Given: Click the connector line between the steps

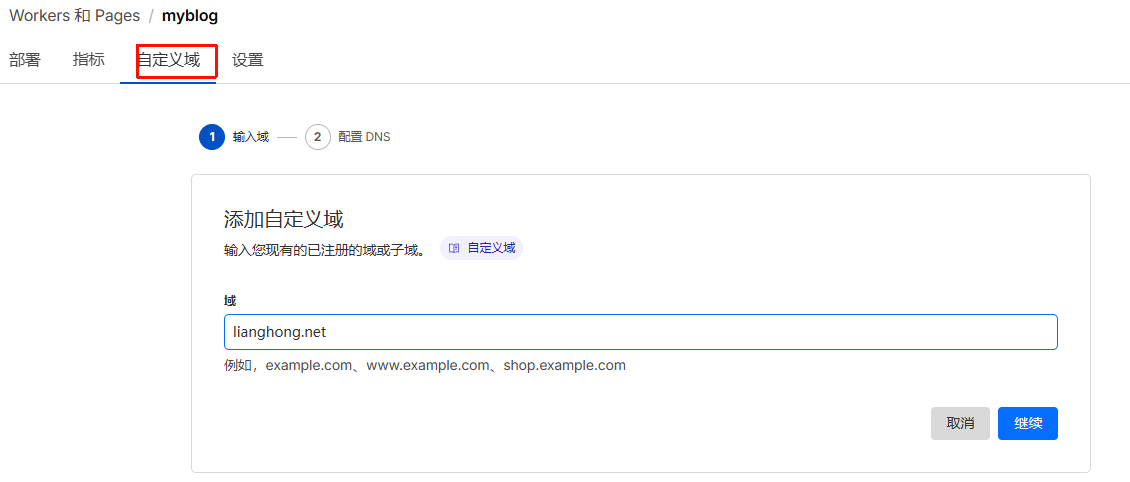Looking at the screenshot, I should click(287, 137).
